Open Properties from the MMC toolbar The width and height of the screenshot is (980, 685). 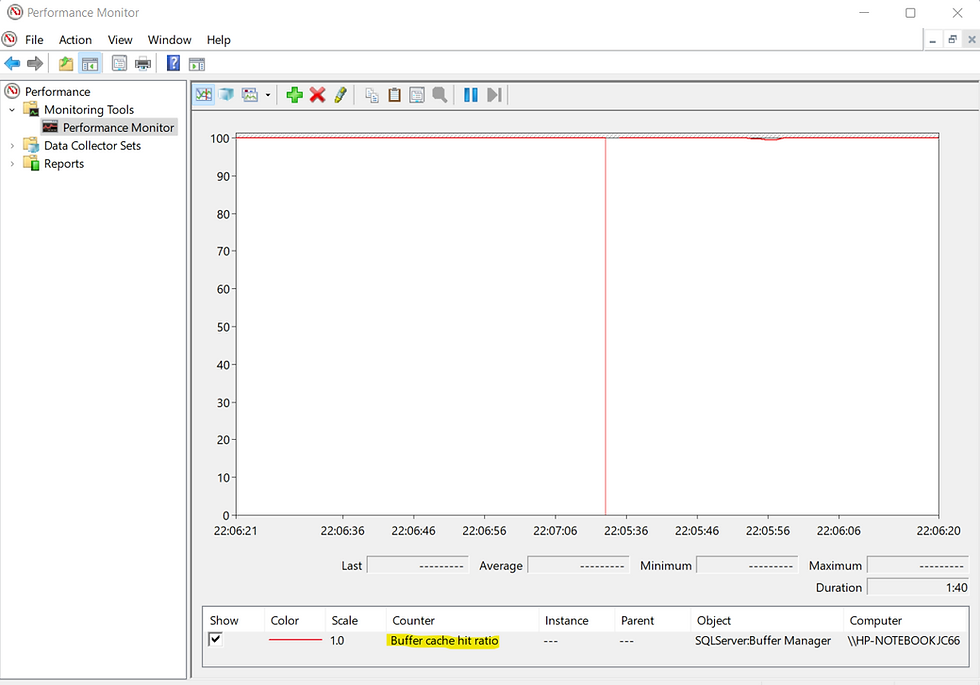(x=119, y=63)
